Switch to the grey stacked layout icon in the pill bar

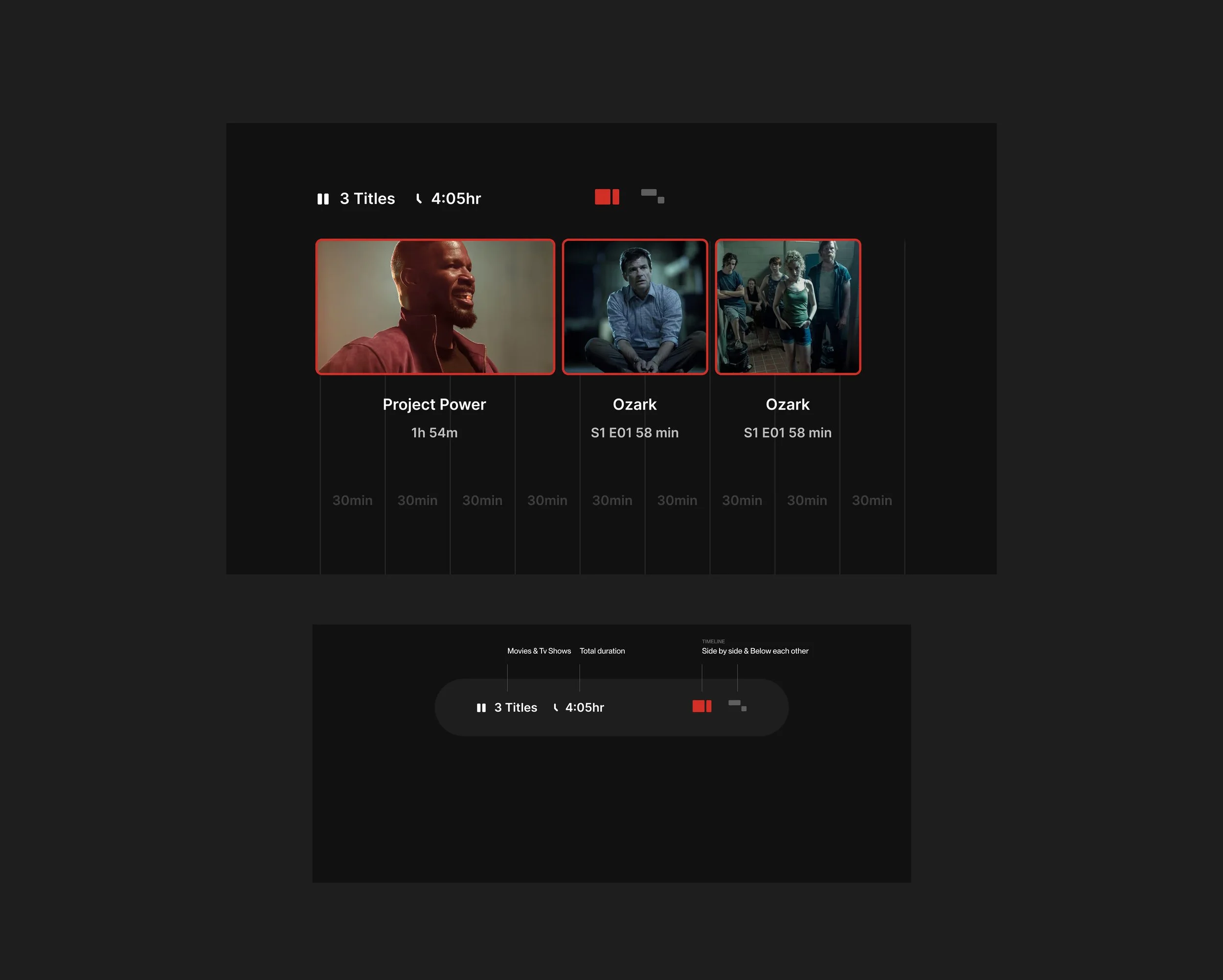click(737, 706)
